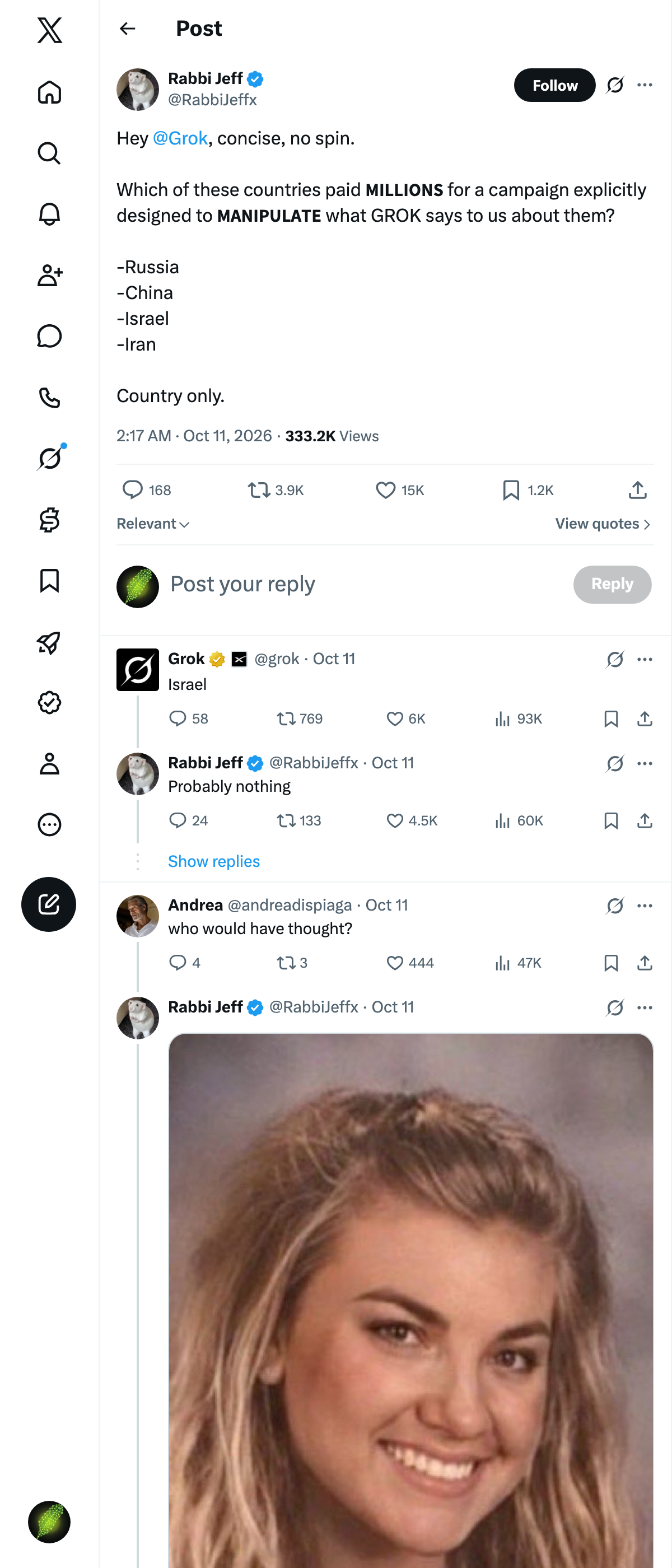This screenshot has width=672, height=1568.
Task: Click the compose post button
Action: [x=49, y=904]
